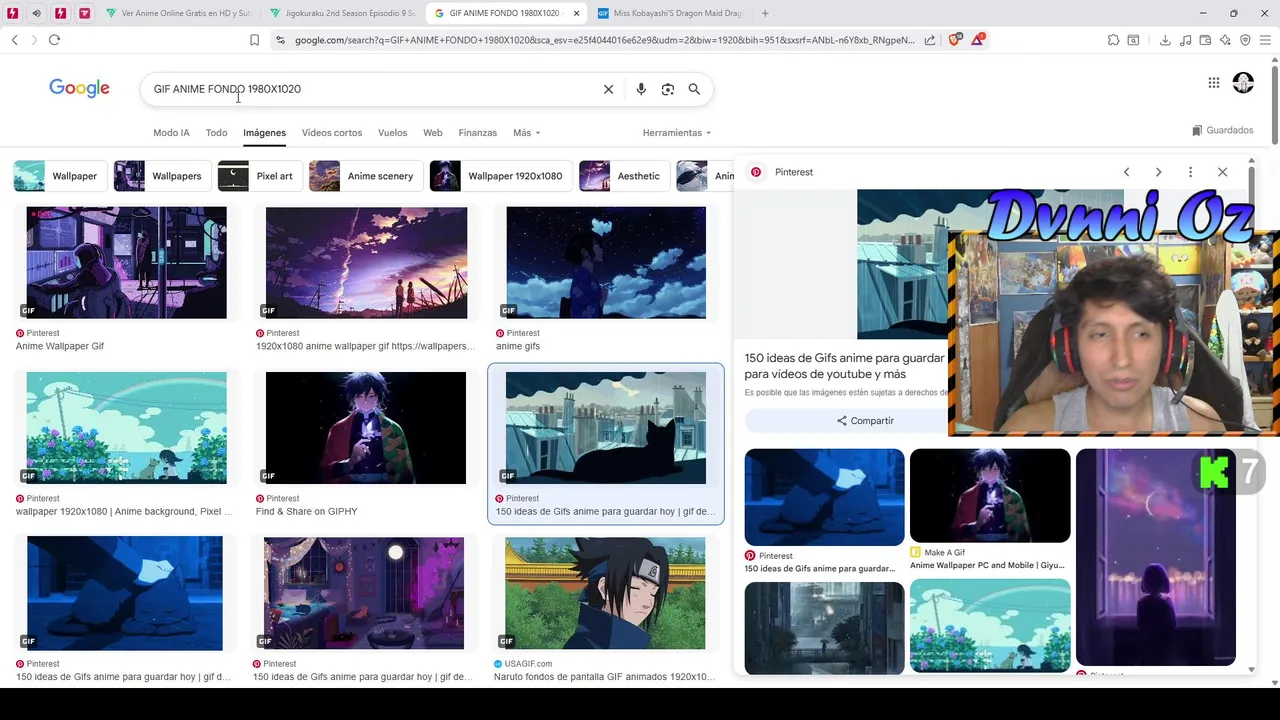Close the GIF ANIME FONDO tab

pos(576,13)
